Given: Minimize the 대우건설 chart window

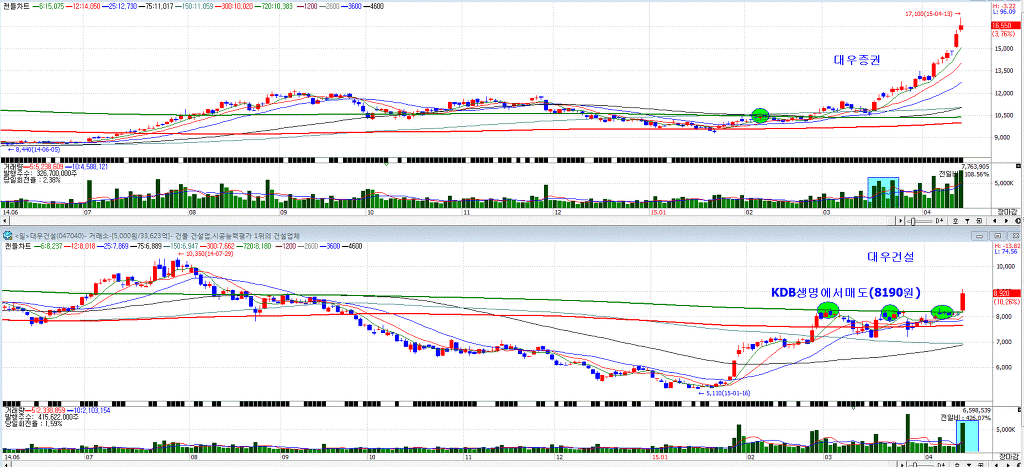Looking at the screenshot, I should tap(980, 236).
